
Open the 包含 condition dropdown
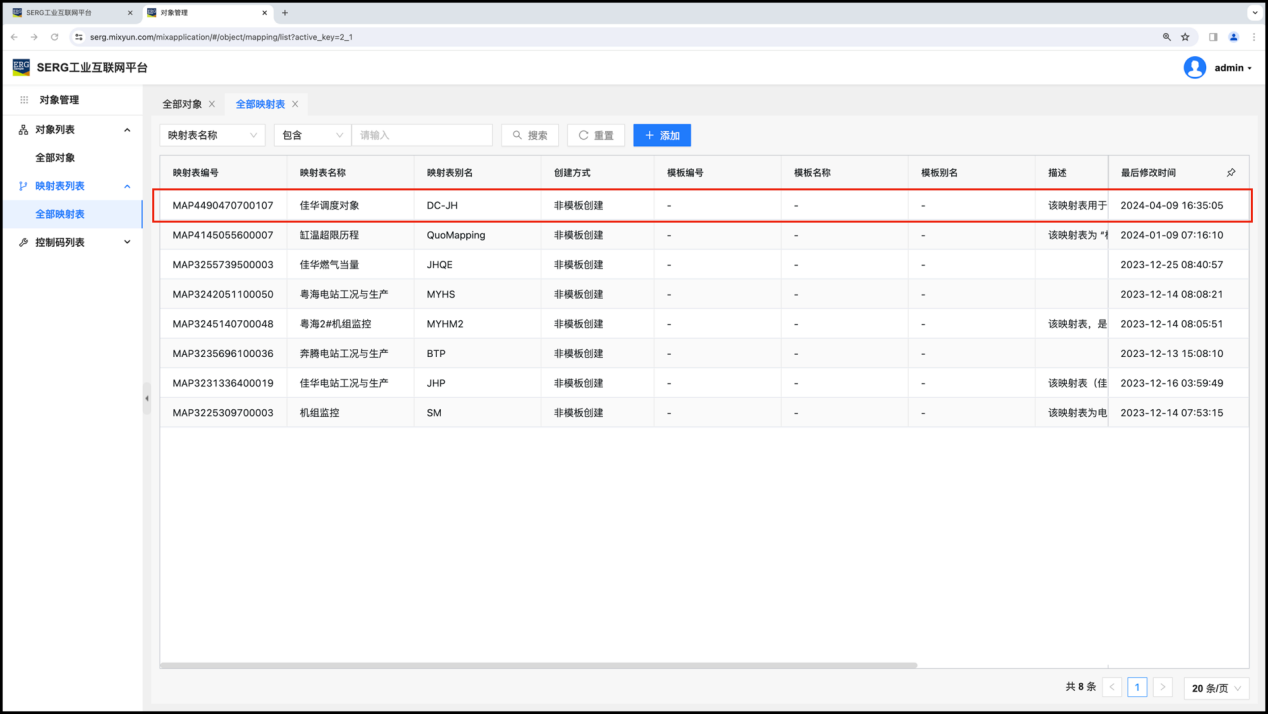click(312, 135)
